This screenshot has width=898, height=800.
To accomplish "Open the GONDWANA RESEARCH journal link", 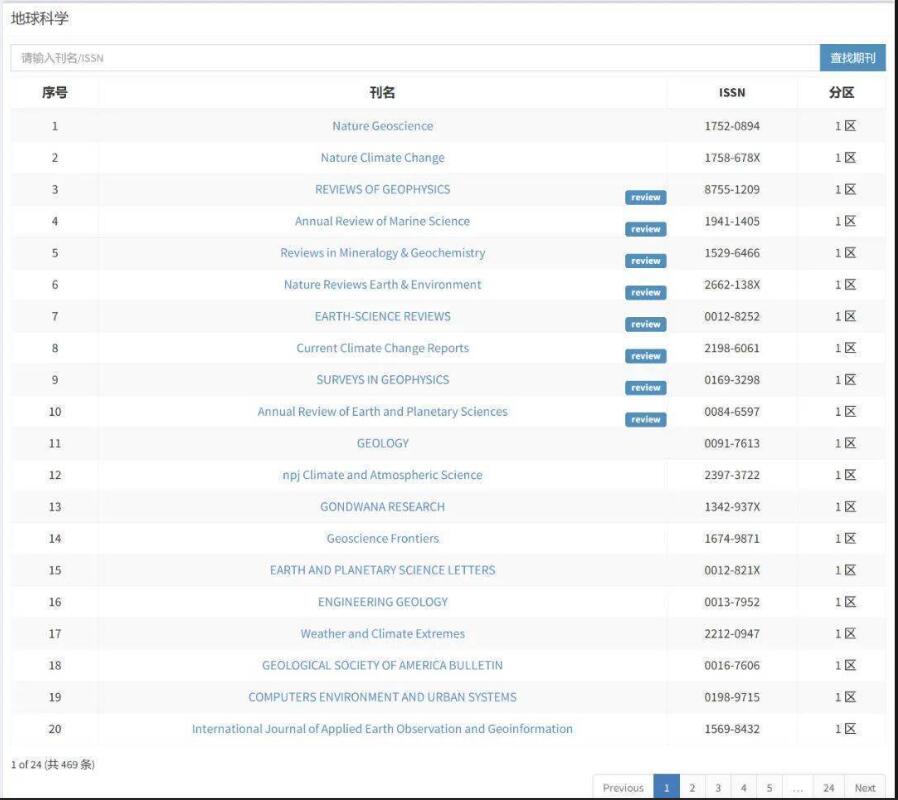I will (382, 507).
